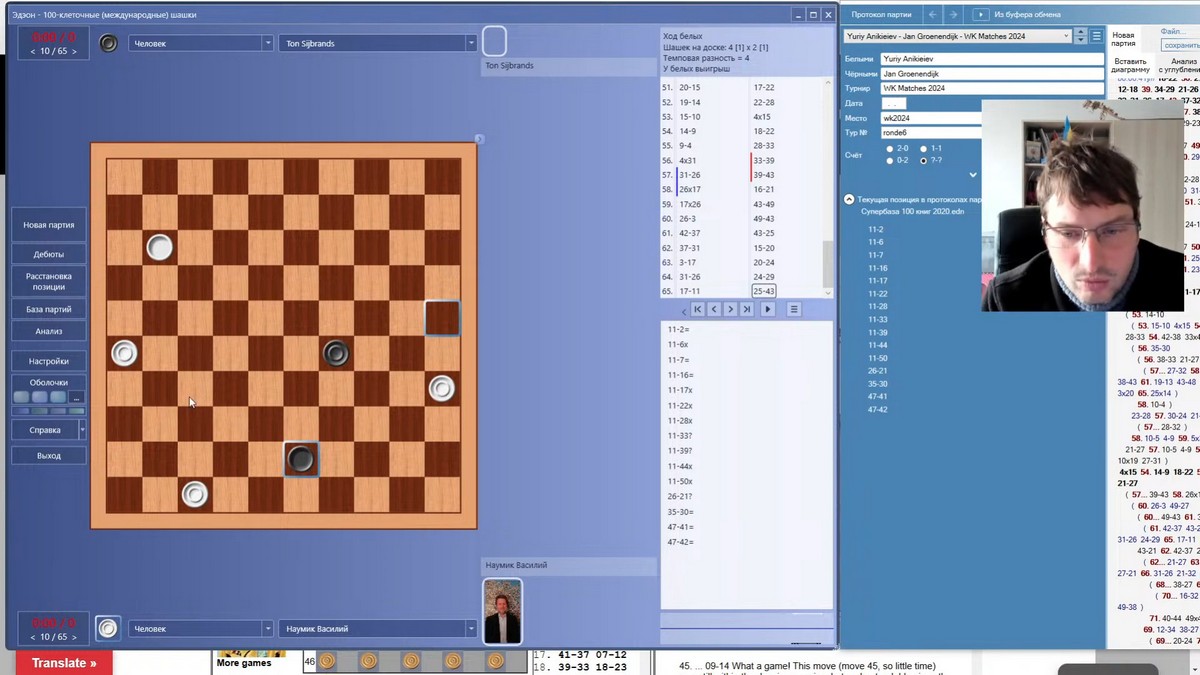The width and height of the screenshot is (1200, 675).
Task: Open list menu icon next to game selector
Action: [1097, 36]
